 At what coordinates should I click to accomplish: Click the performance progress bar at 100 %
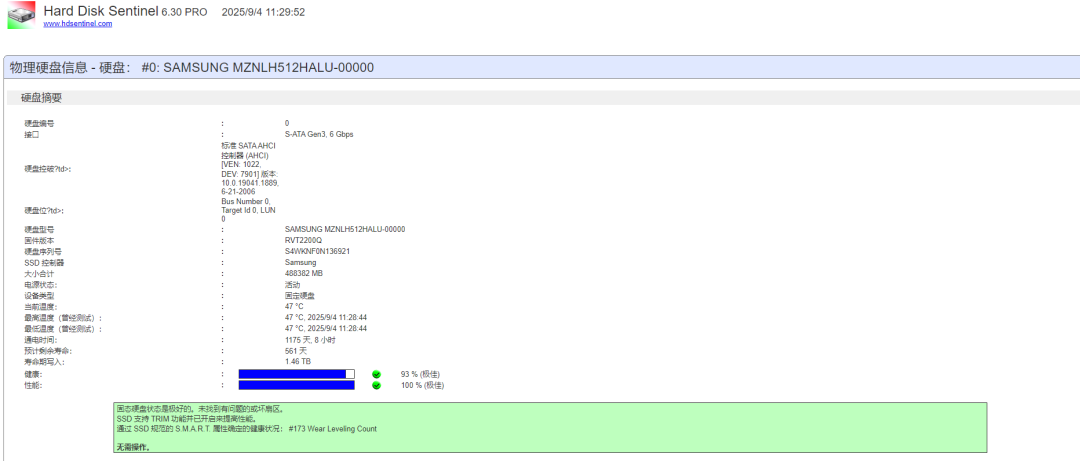pos(296,385)
